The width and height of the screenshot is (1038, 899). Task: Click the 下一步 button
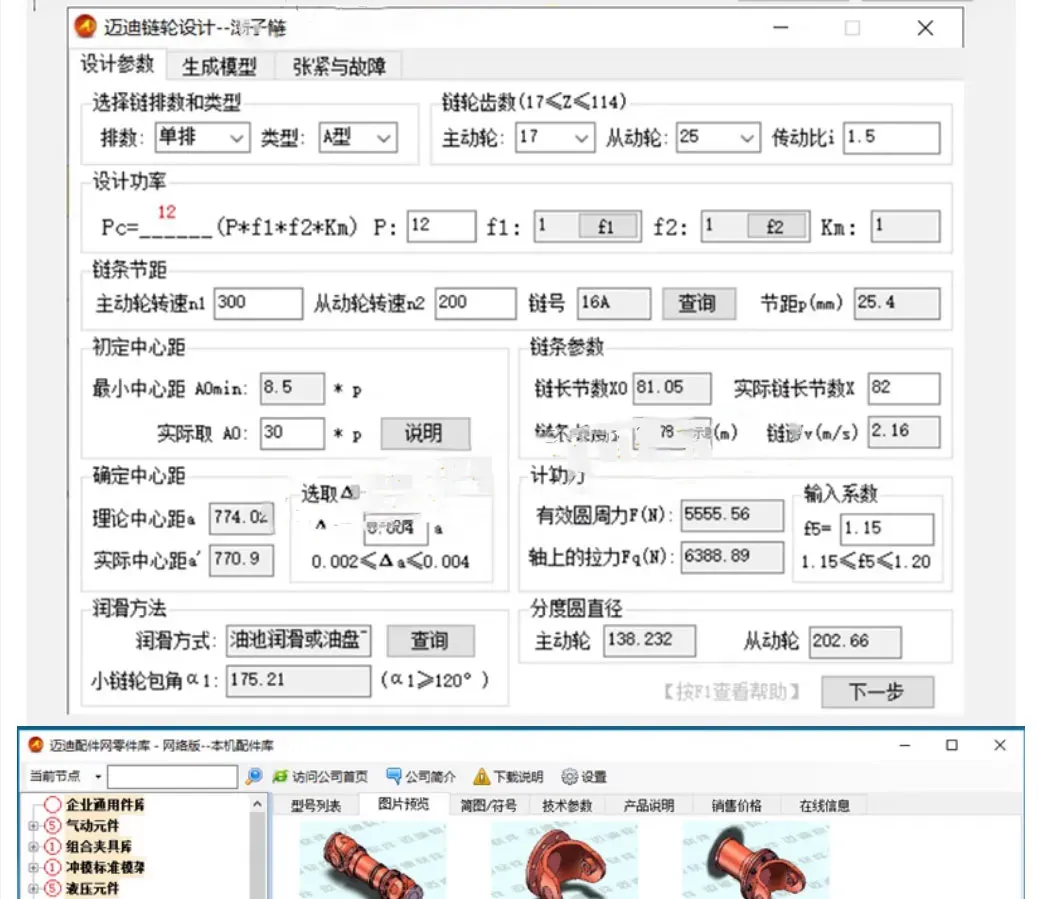(x=877, y=692)
